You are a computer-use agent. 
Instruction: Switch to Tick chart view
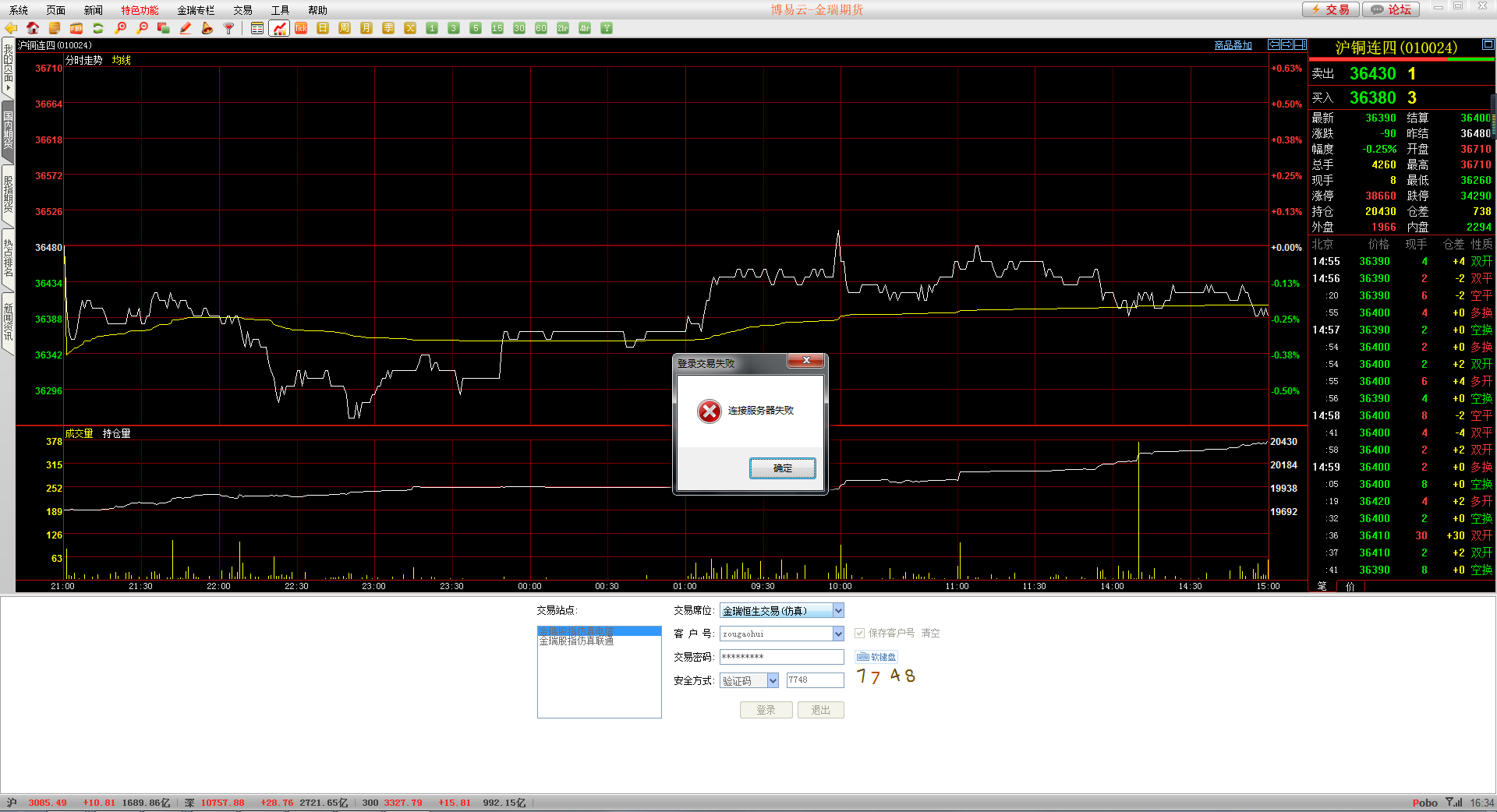click(301, 28)
